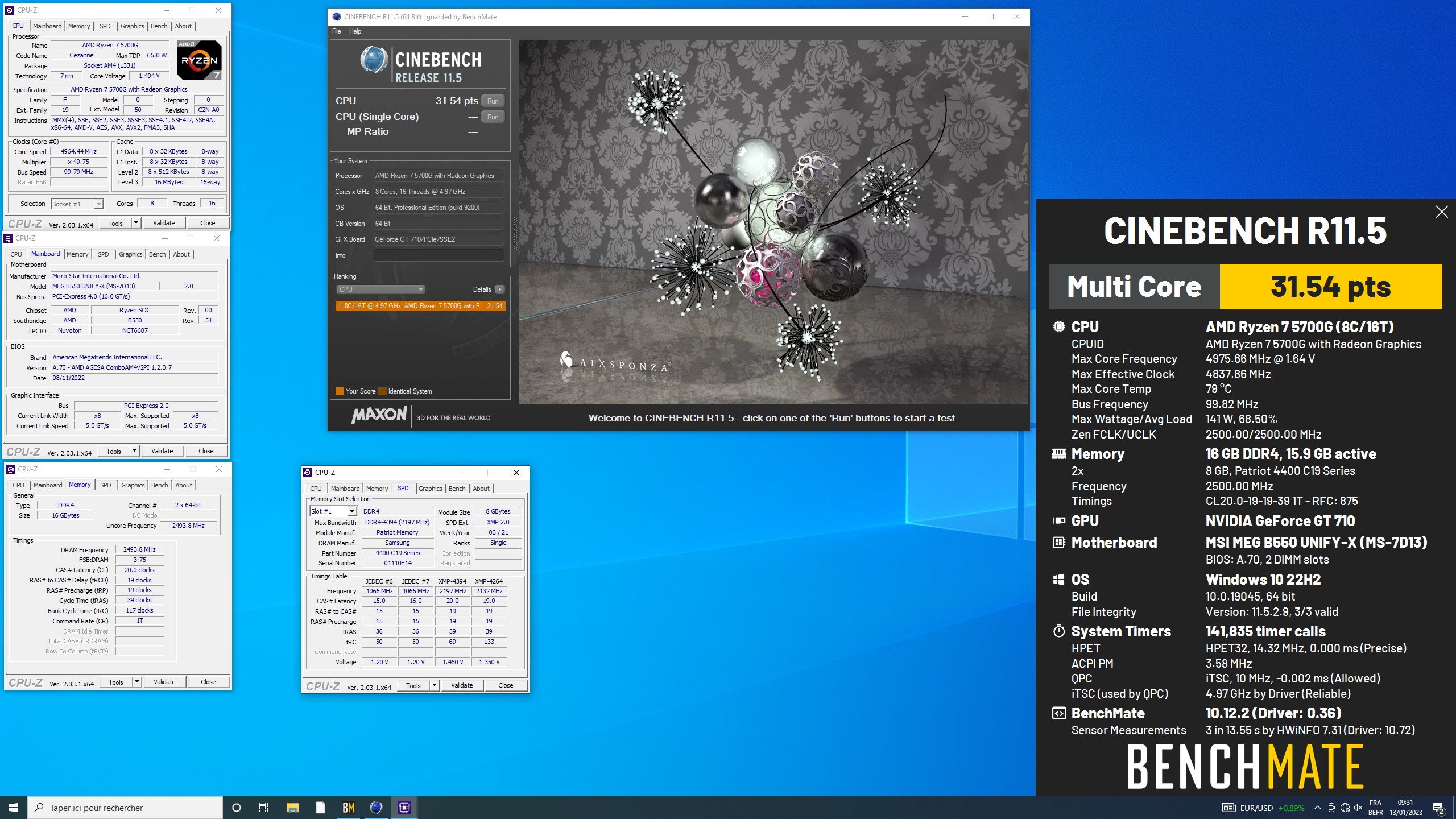Expand Tools arrow in CPU-Z SPD window

click(x=434, y=685)
